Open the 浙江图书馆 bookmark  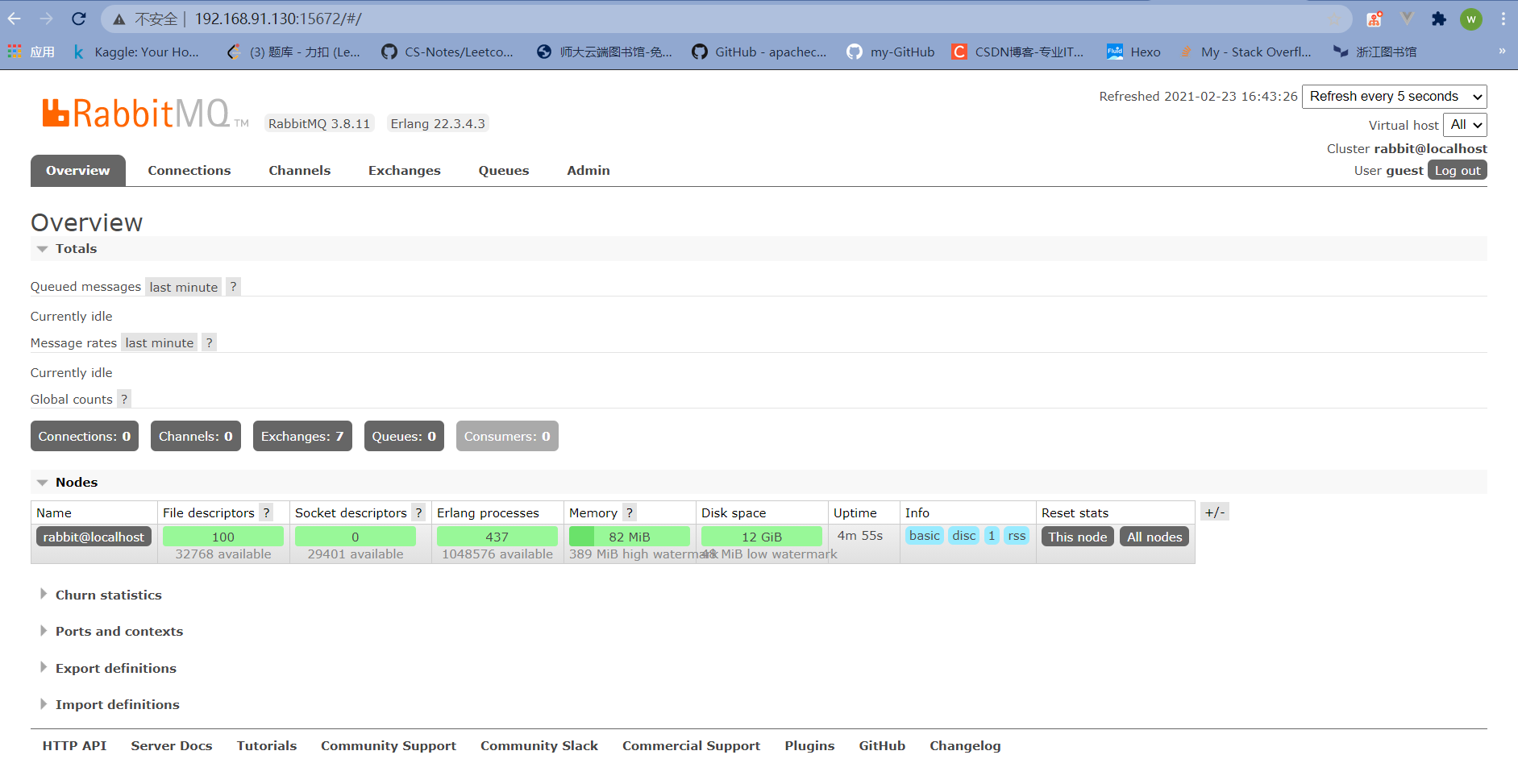[x=1375, y=52]
